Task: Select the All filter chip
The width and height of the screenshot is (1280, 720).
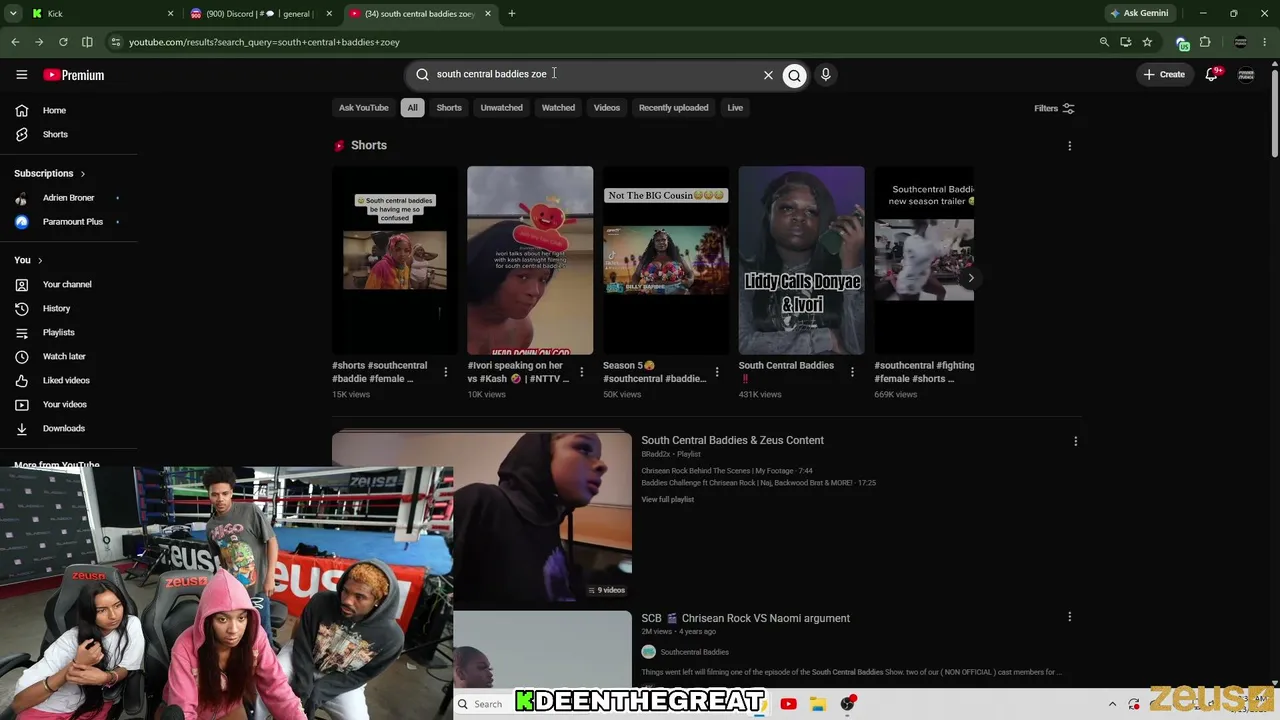Action: pos(412,108)
